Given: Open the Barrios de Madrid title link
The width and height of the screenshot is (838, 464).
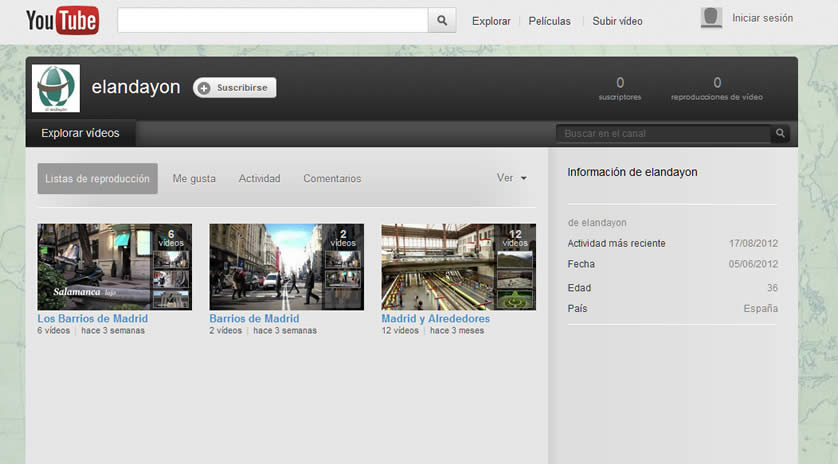Looking at the screenshot, I should 254,319.
